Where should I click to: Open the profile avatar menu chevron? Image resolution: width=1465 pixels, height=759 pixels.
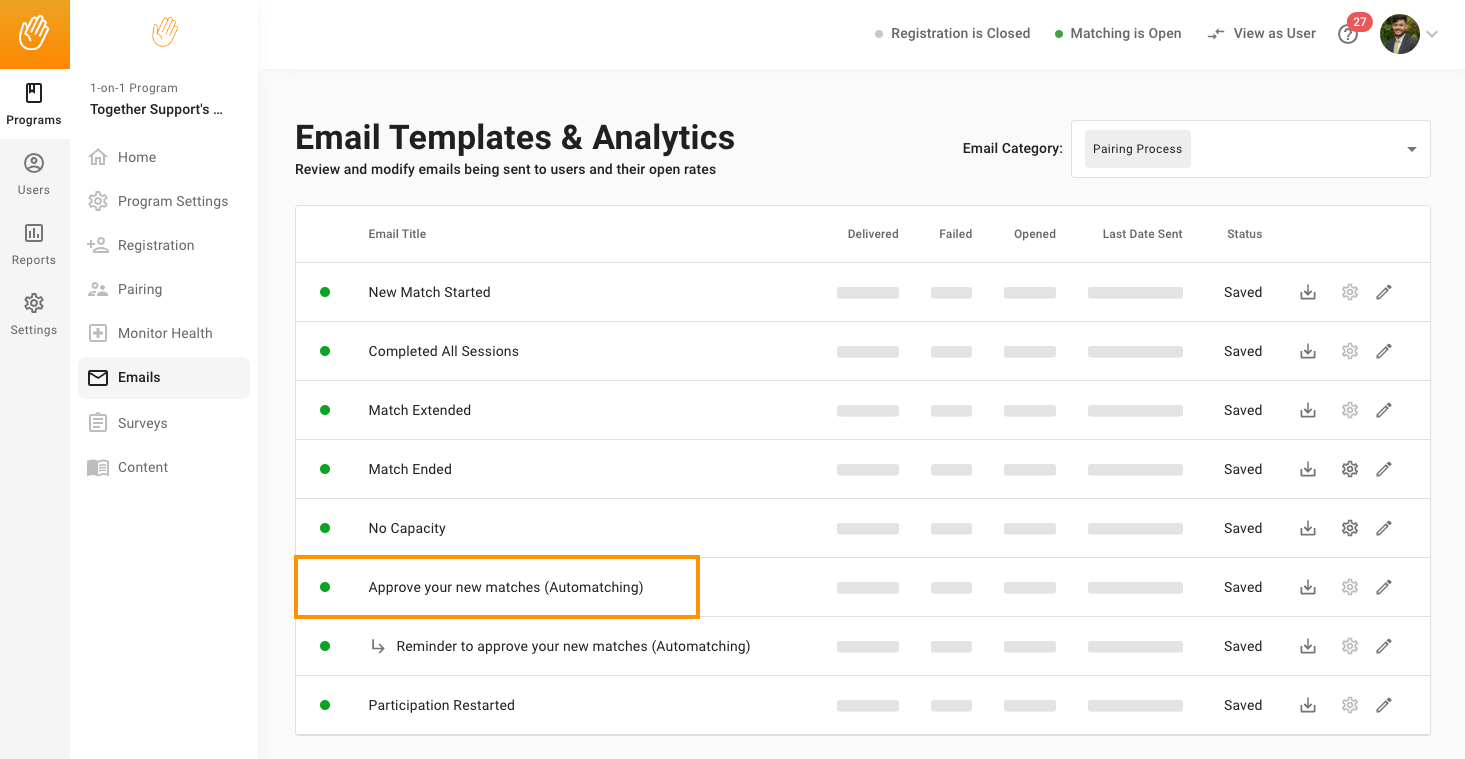tap(1432, 34)
